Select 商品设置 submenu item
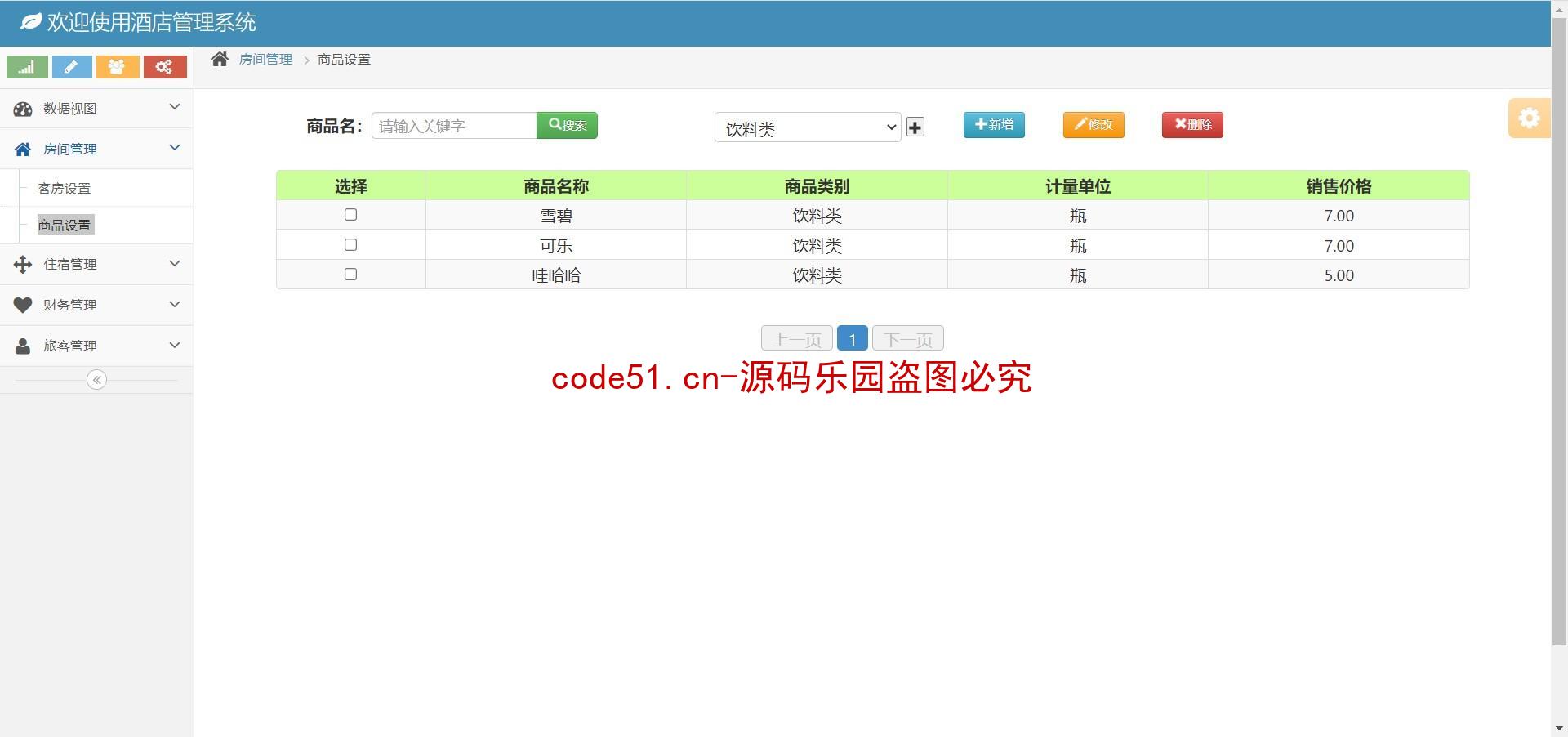Screen dimensions: 1568x737 pyautogui.click(x=65, y=225)
